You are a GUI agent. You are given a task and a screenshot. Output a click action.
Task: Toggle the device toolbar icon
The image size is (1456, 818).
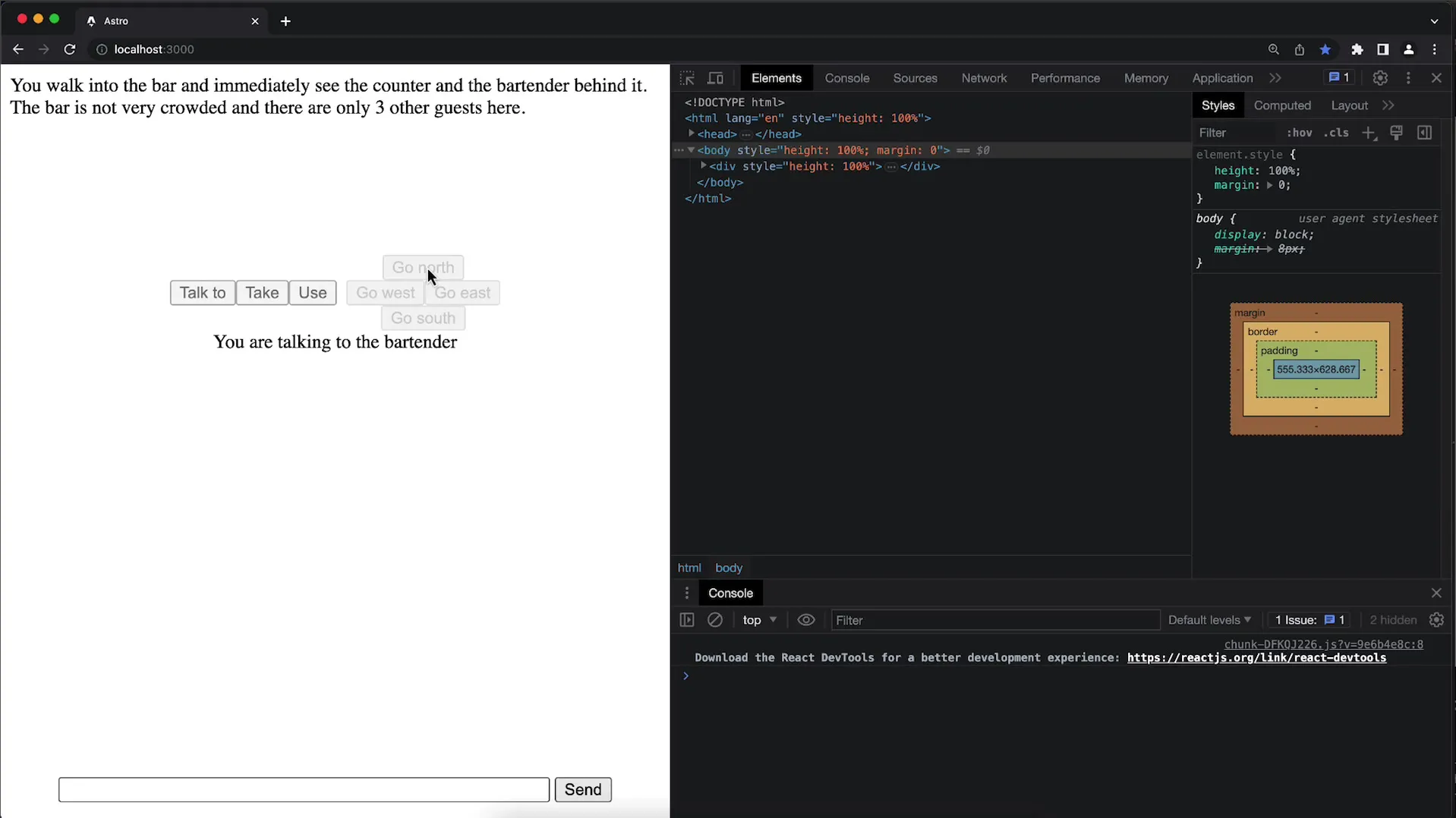[715, 78]
